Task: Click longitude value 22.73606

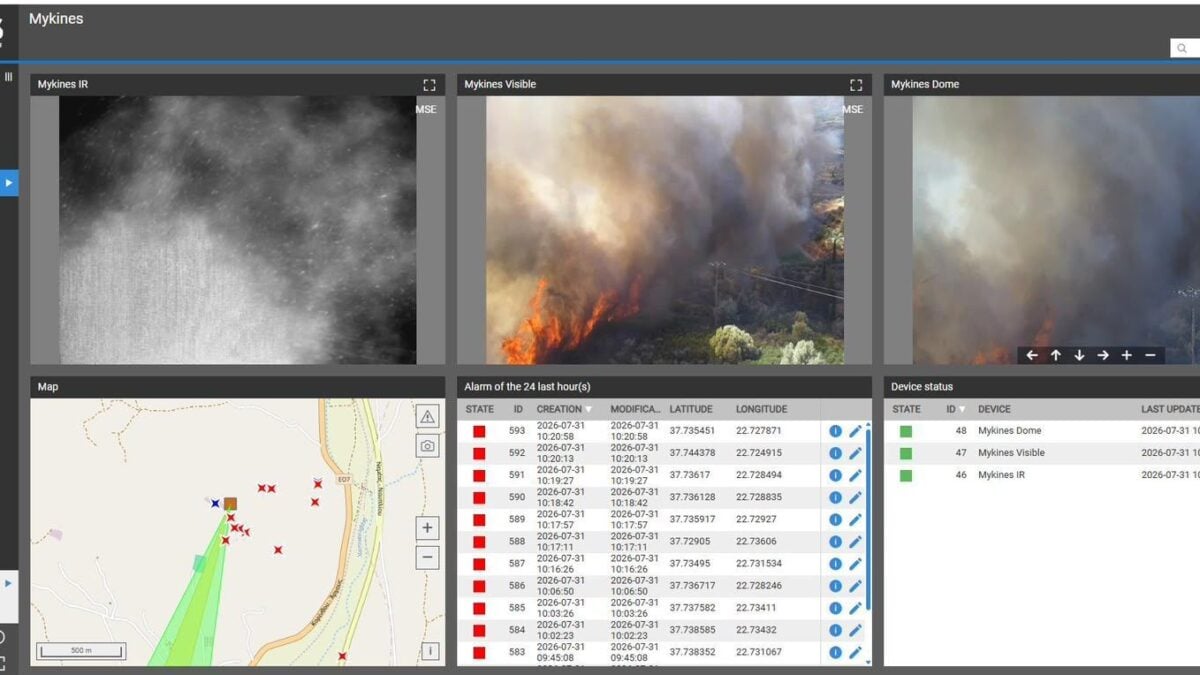Action: tap(756, 542)
